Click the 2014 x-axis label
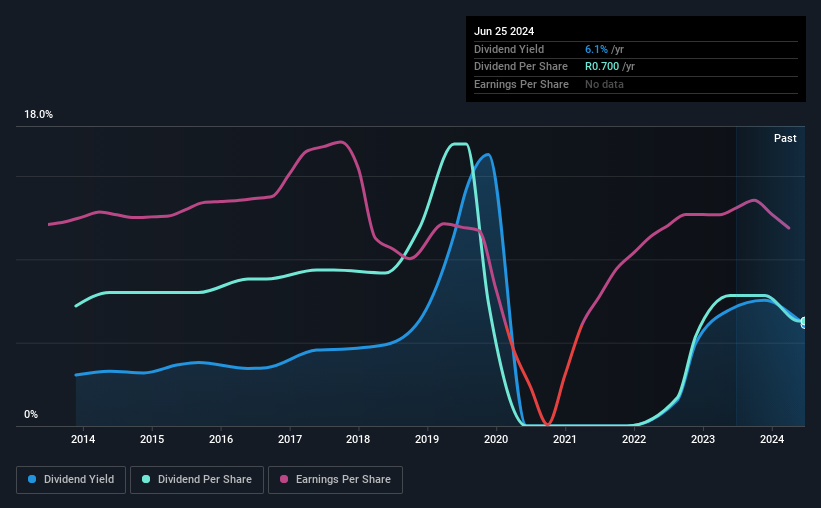The width and height of the screenshot is (821, 508). pyautogui.click(x=83, y=439)
